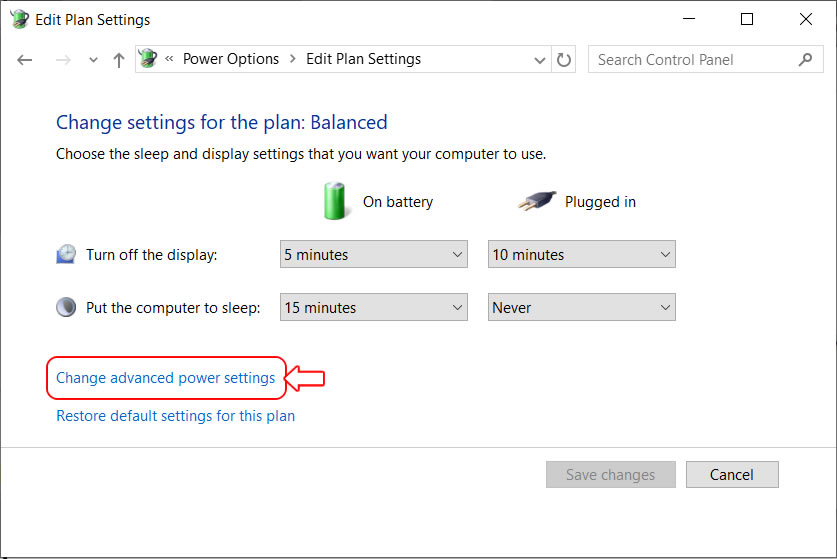Click the green battery icon

coord(335,201)
